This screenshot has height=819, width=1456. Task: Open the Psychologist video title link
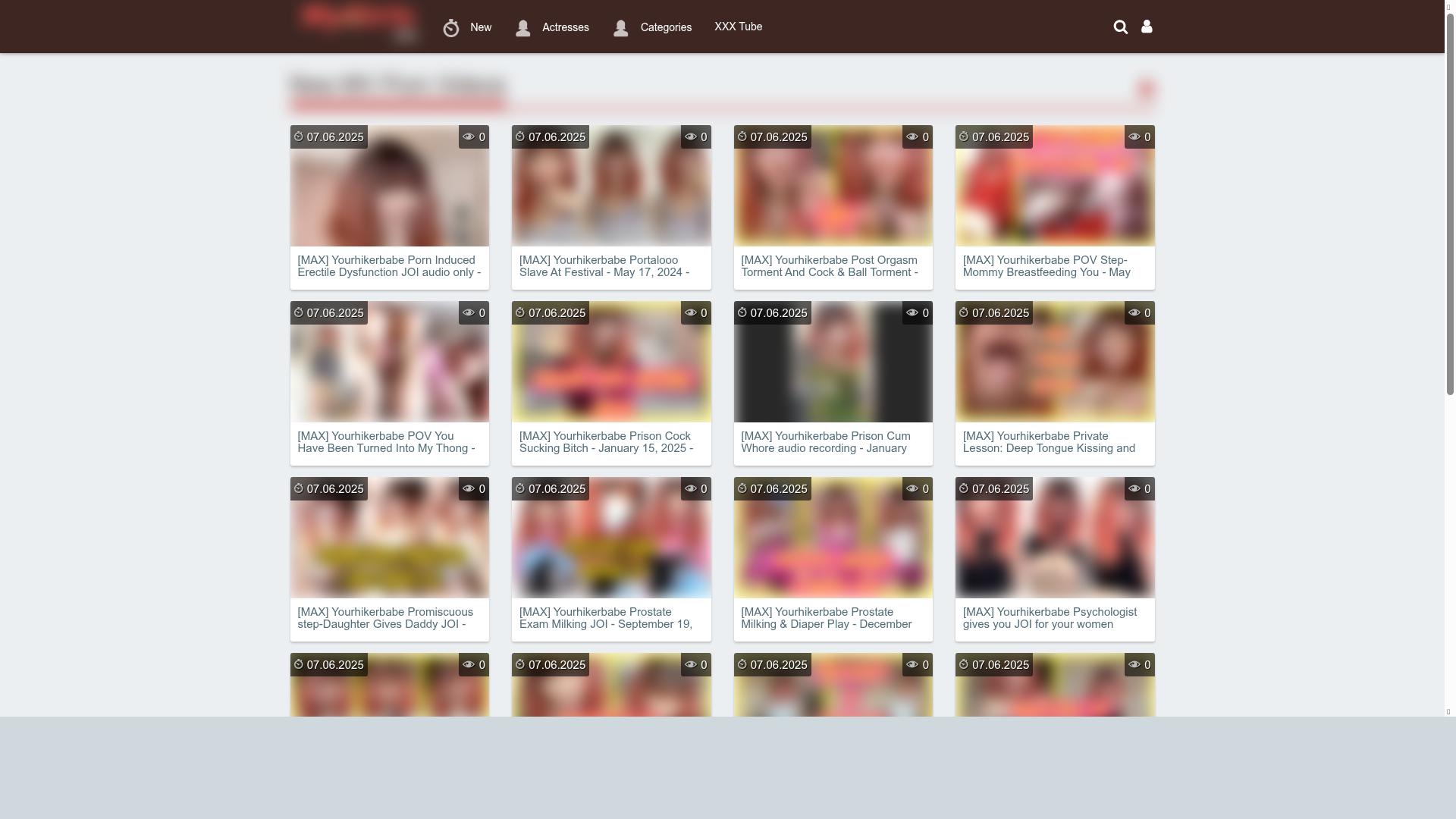(x=1050, y=618)
